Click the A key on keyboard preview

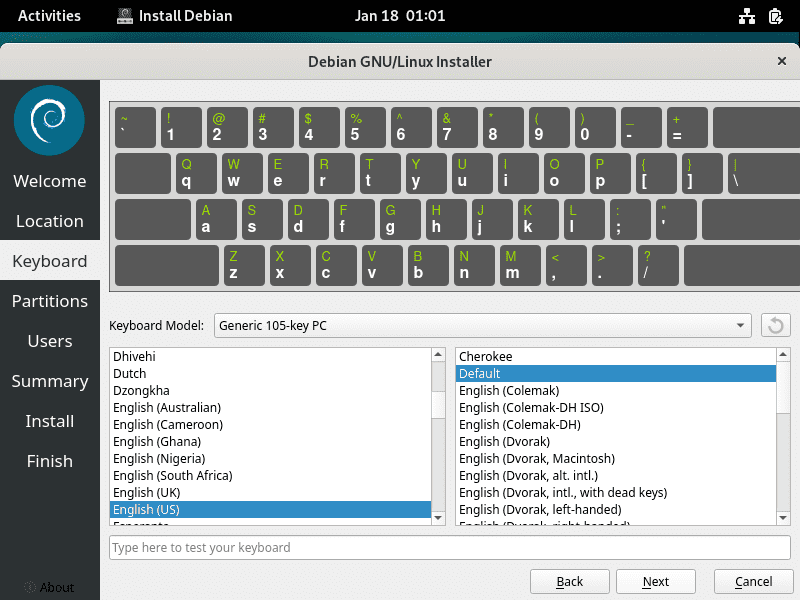(x=216, y=219)
